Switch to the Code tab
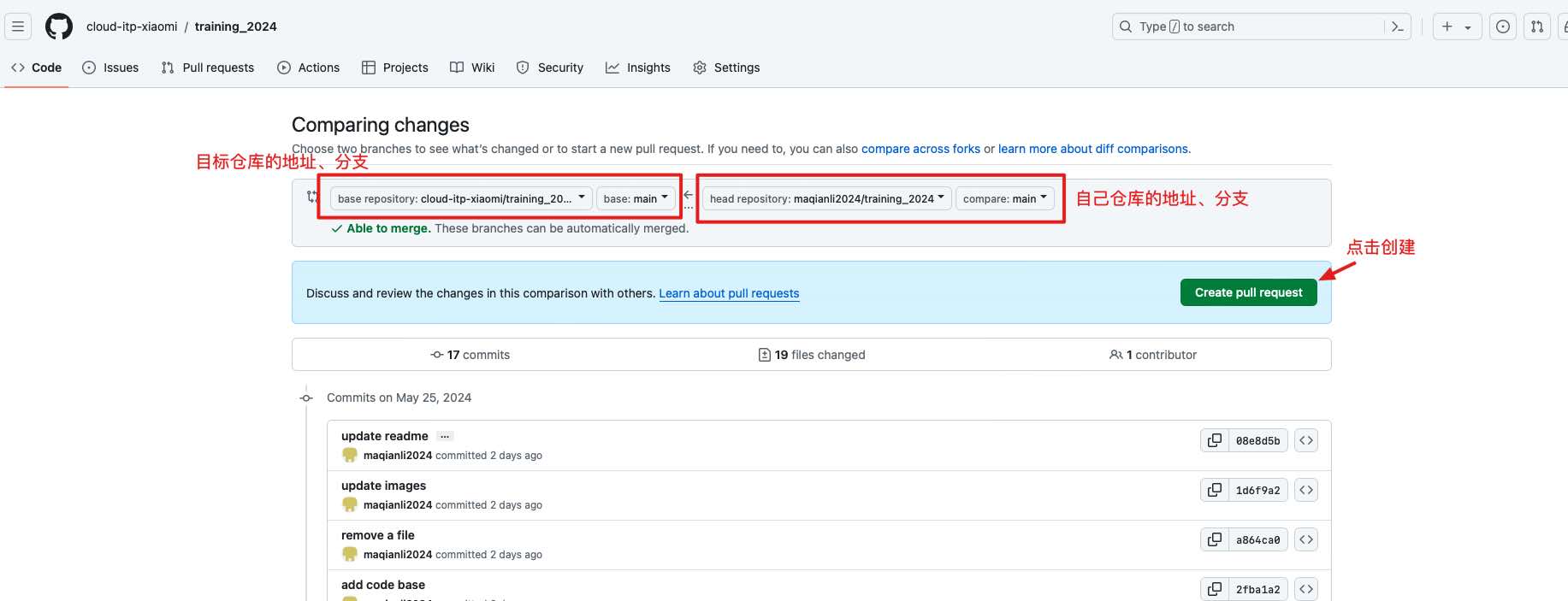1568x601 pixels. (36, 68)
